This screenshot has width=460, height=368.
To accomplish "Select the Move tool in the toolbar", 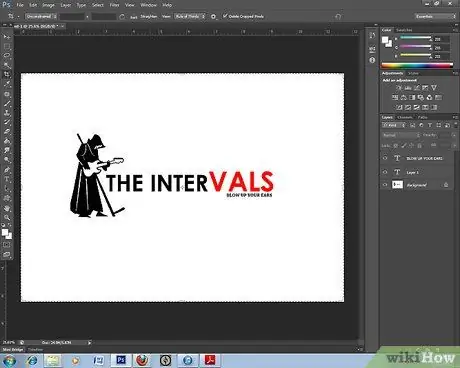I will [7, 37].
